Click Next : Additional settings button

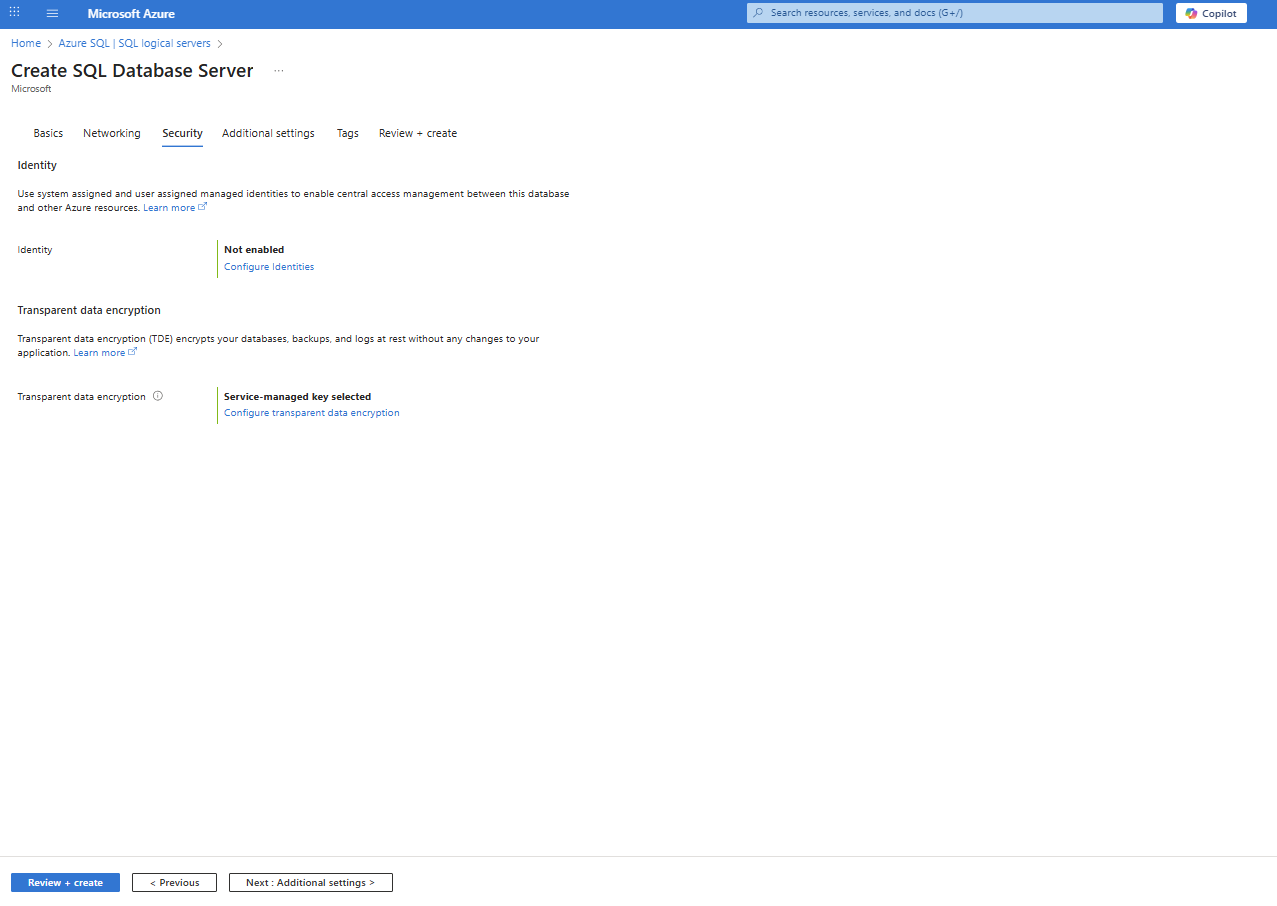311,883
